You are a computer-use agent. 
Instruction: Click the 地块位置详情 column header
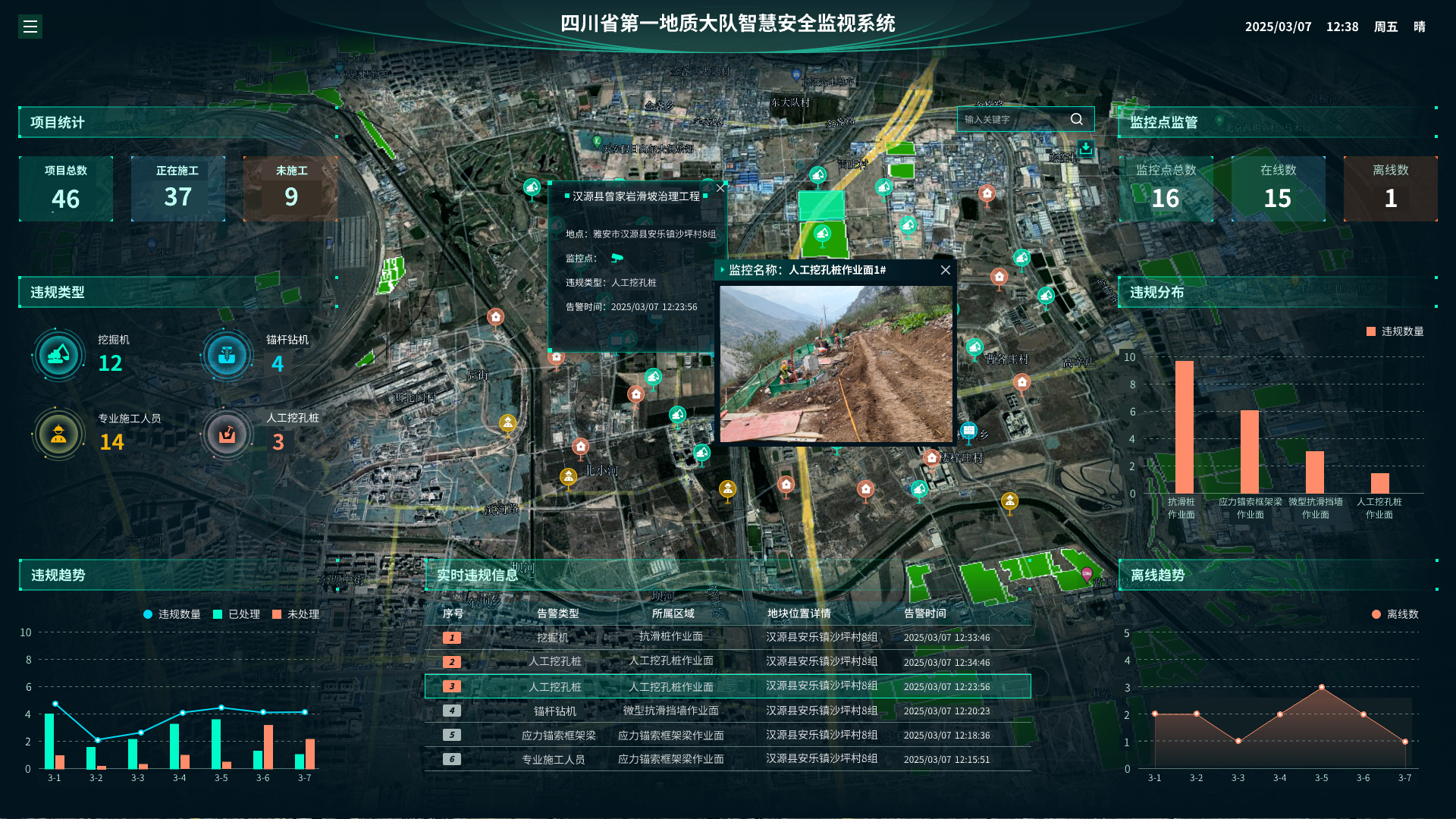[x=799, y=613]
